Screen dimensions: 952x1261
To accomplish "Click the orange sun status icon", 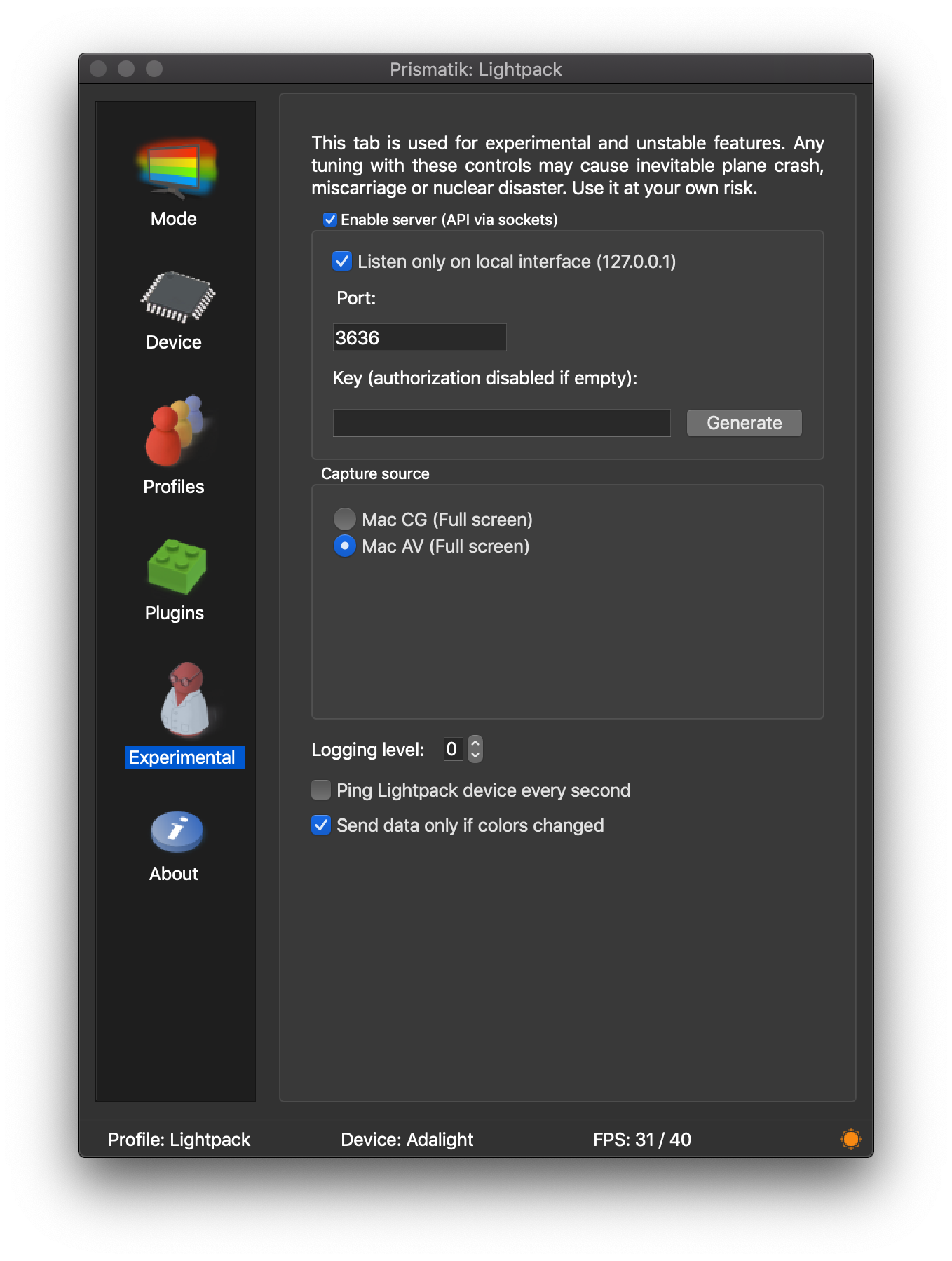I will [850, 1139].
